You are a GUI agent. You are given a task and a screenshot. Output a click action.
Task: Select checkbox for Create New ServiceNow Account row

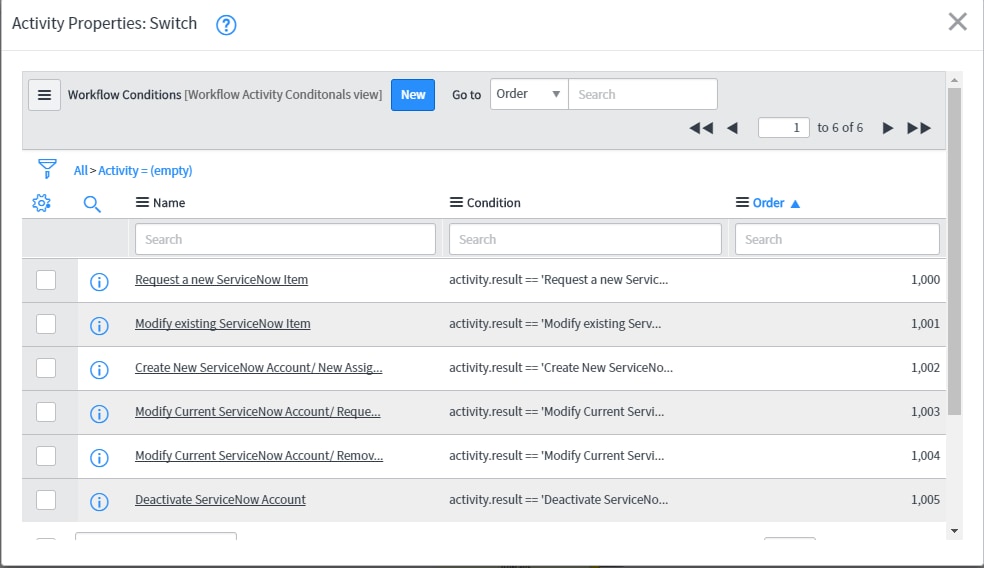pos(46,368)
